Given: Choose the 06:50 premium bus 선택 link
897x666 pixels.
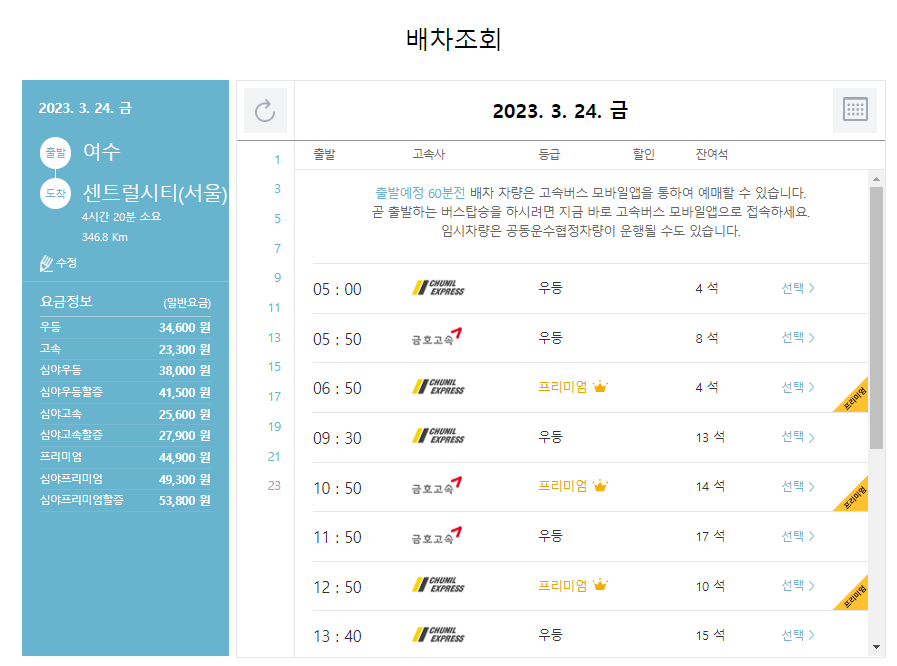Looking at the screenshot, I should click(x=797, y=387).
